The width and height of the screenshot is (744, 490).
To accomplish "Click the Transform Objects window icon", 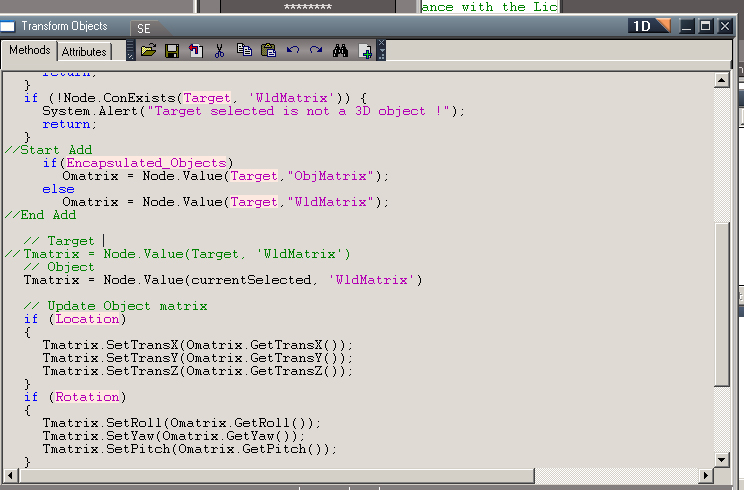I will tap(8, 26).
